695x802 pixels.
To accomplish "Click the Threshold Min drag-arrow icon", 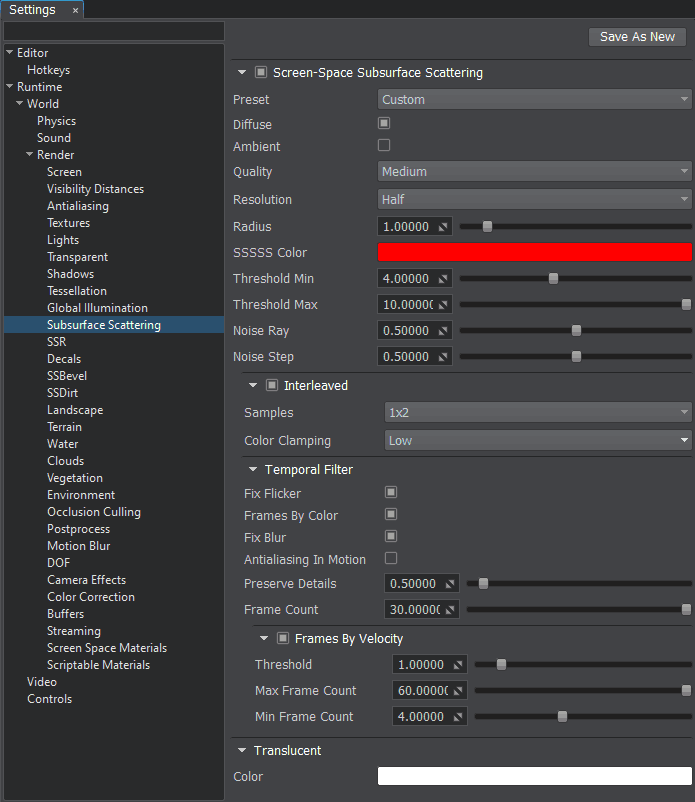I will (x=444, y=279).
